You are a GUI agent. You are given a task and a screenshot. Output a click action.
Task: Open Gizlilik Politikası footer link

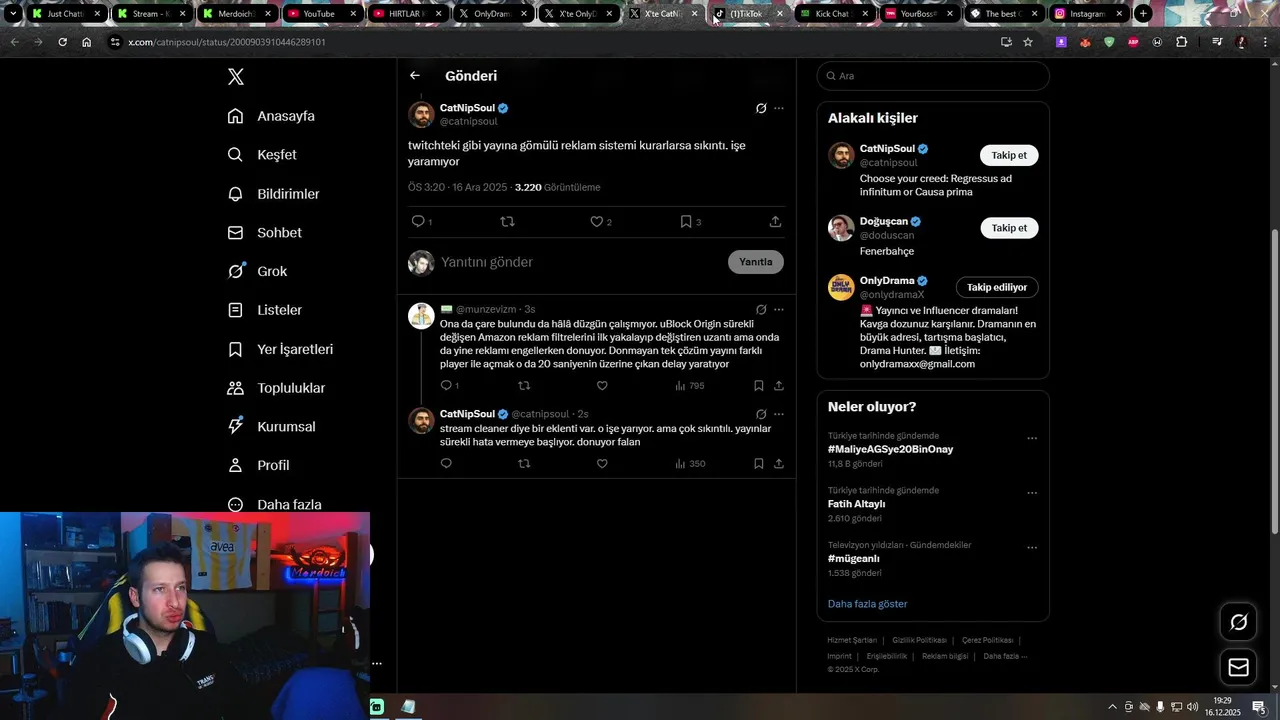919,640
